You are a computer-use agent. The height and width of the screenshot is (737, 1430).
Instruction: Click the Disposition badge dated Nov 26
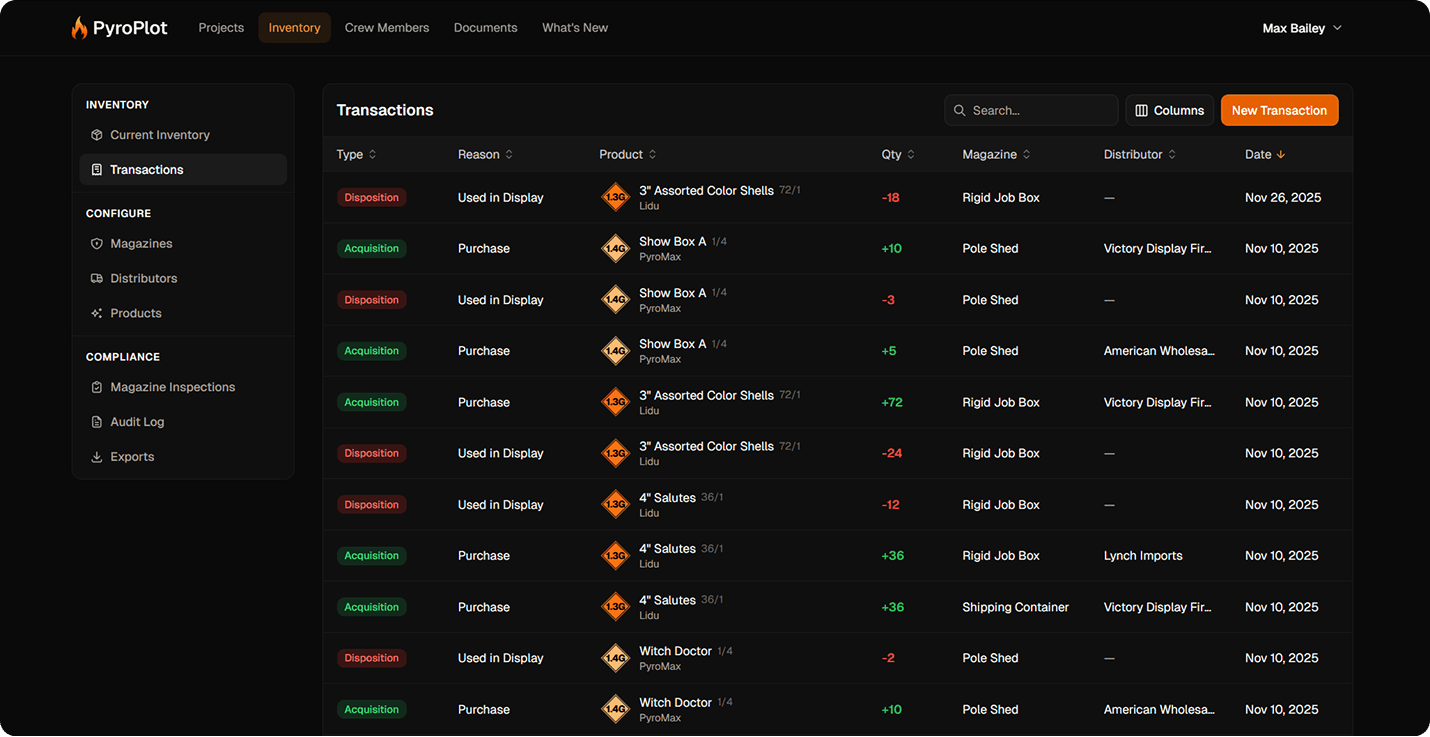372,198
